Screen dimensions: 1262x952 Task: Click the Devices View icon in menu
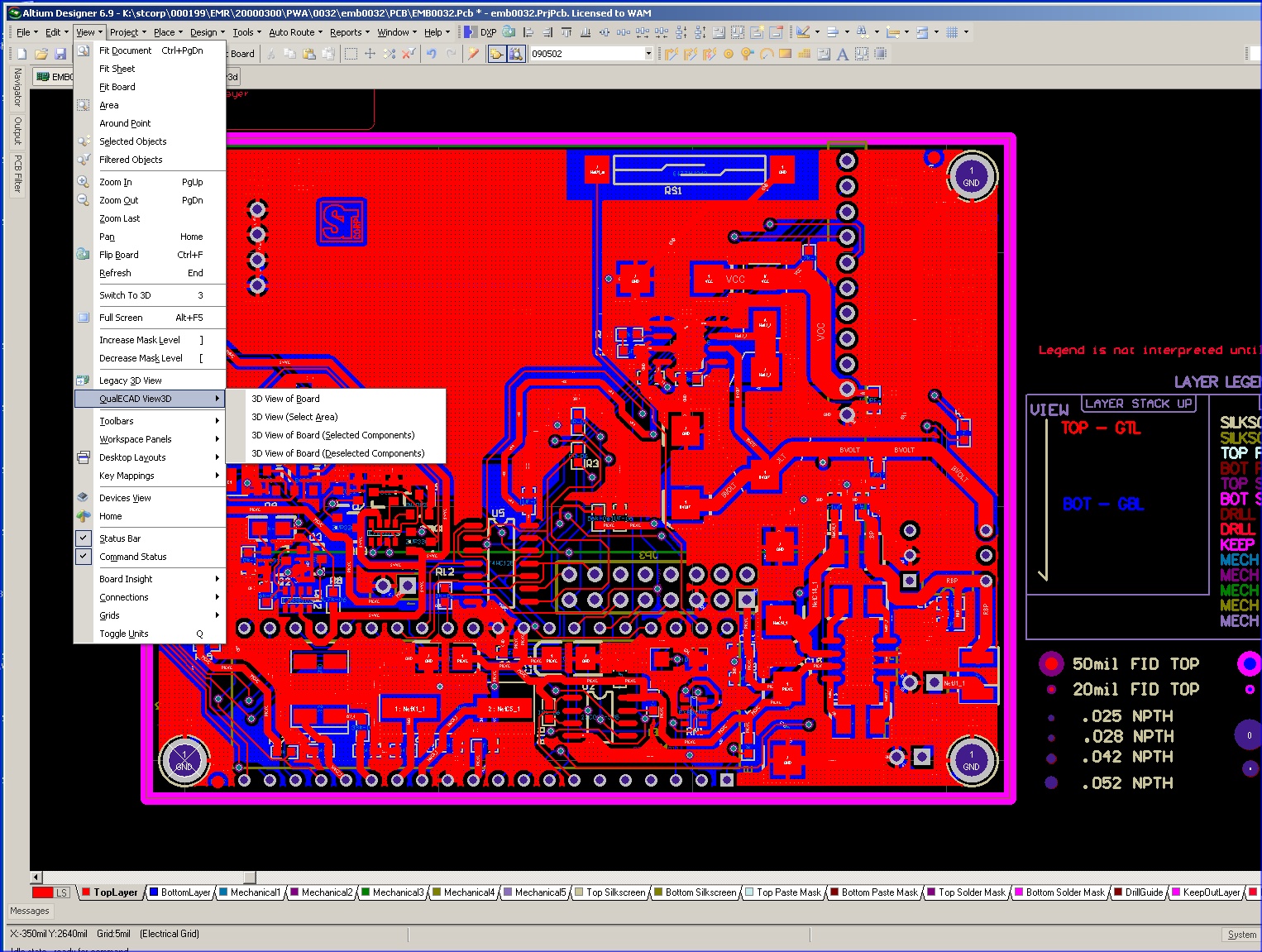point(83,498)
